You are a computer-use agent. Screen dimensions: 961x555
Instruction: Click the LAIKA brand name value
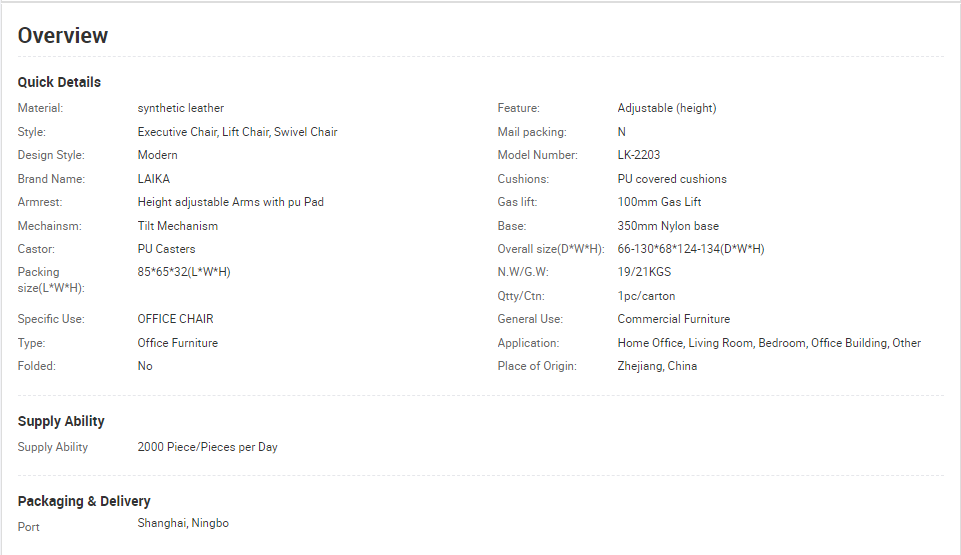pos(154,179)
